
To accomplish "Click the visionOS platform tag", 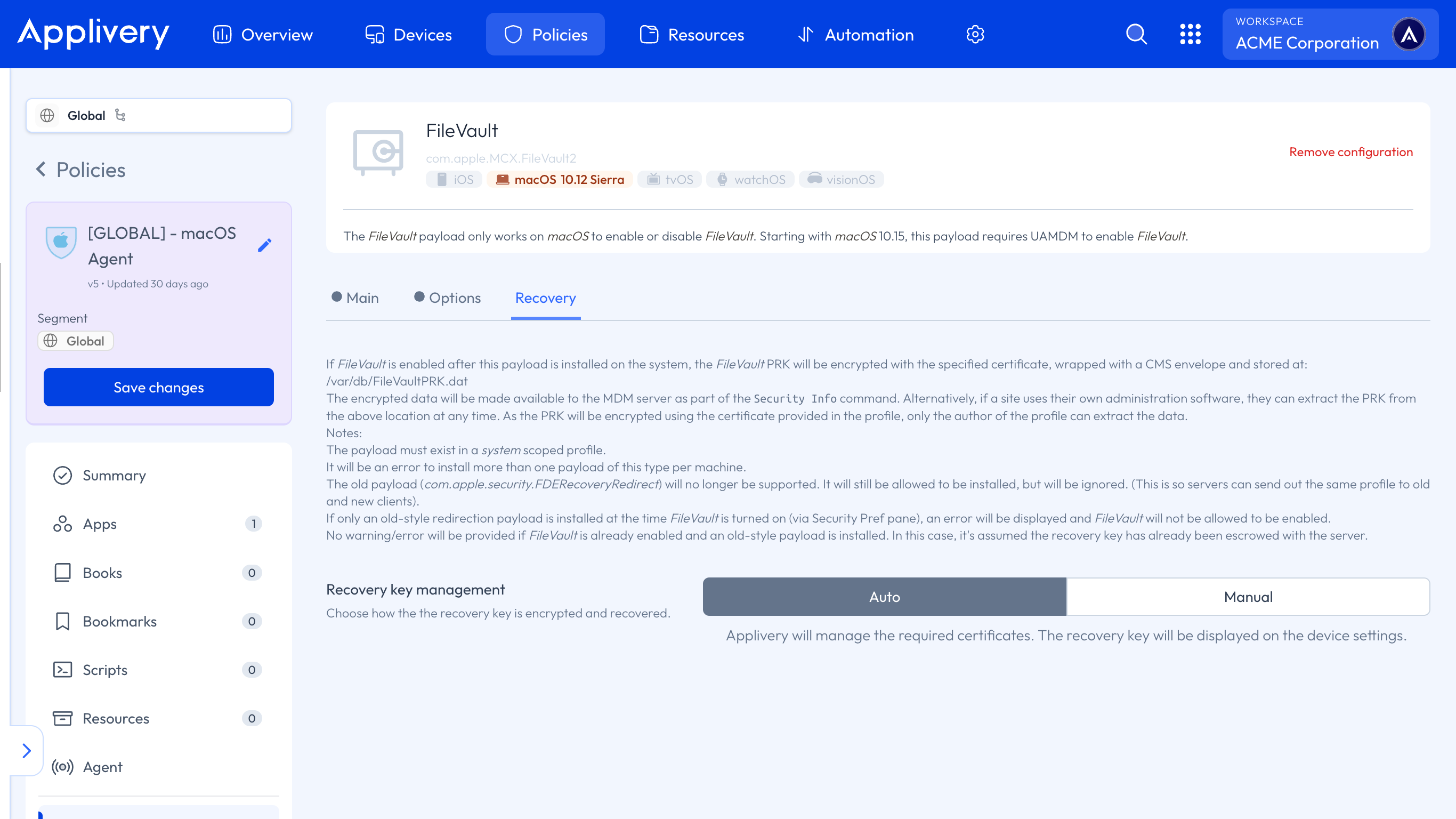I will pyautogui.click(x=841, y=179).
